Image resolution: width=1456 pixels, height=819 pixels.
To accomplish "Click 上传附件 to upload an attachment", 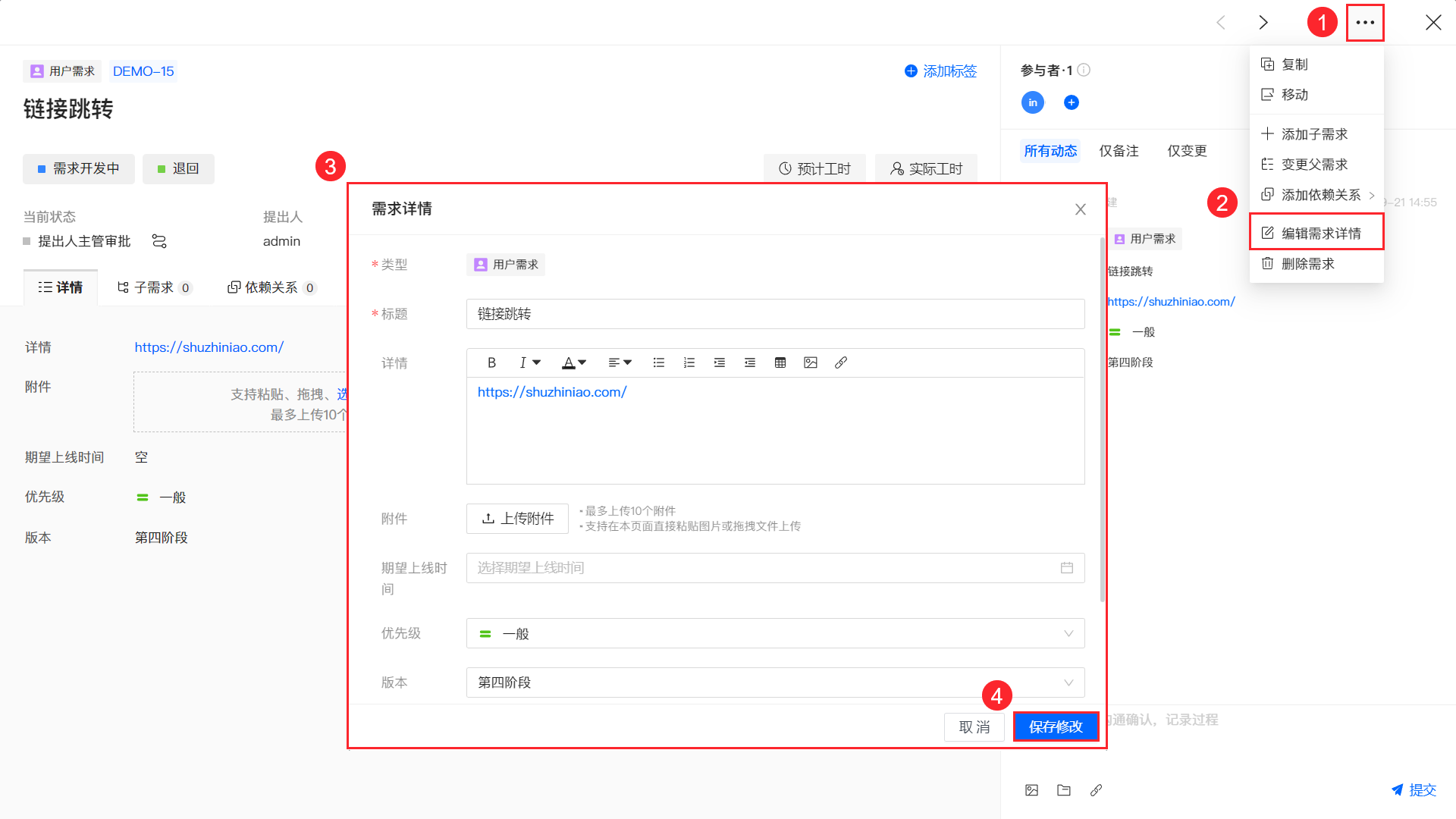I will click(x=517, y=518).
